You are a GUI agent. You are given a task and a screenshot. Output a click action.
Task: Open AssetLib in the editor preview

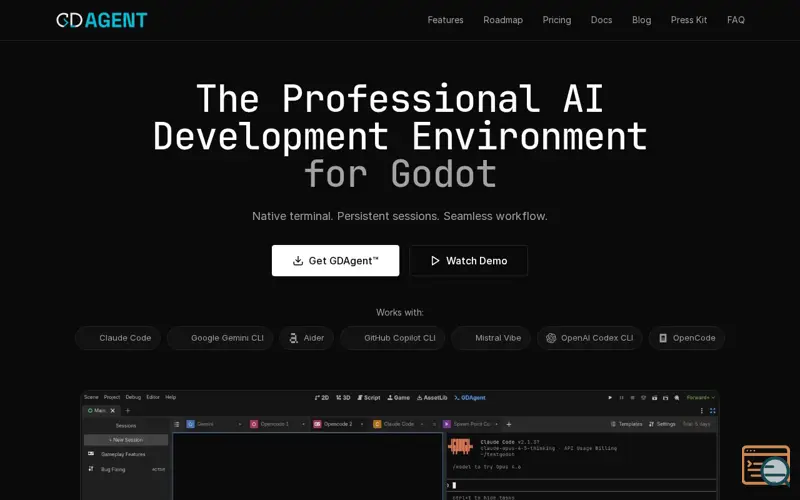[x=432, y=397]
